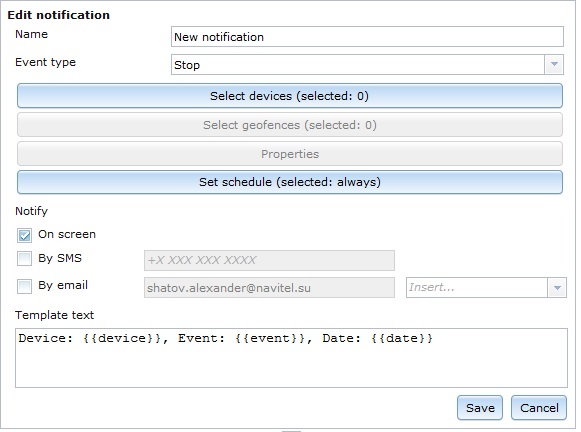Place cursor in the Template text area
The width and height of the screenshot is (581, 432).
pyautogui.click(x=291, y=358)
